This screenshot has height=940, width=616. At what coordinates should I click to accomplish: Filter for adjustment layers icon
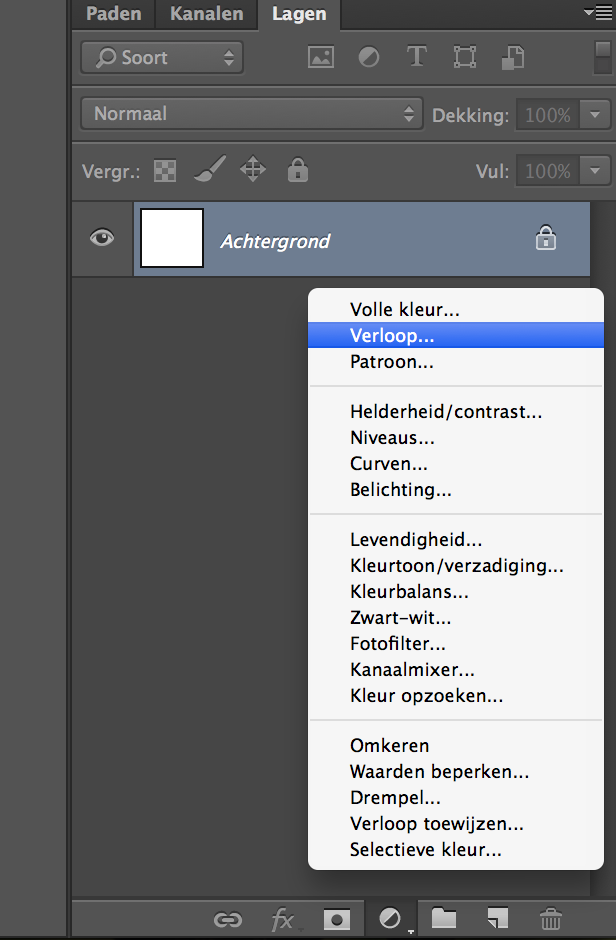(x=369, y=58)
